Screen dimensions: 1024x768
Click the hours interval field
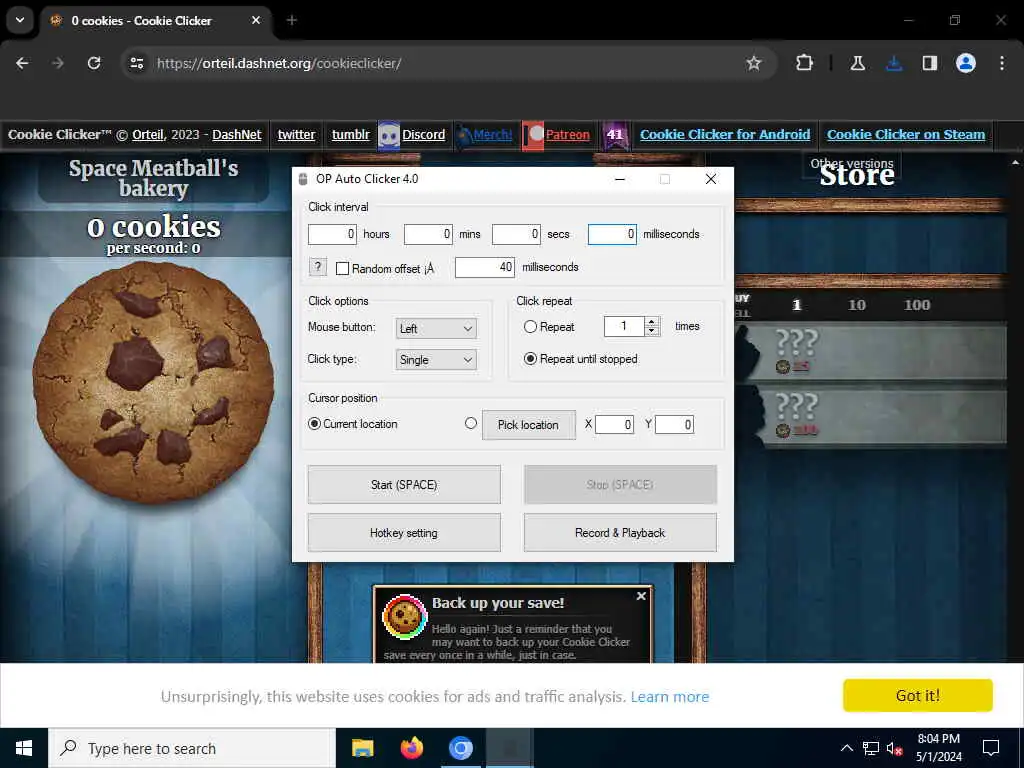click(332, 234)
